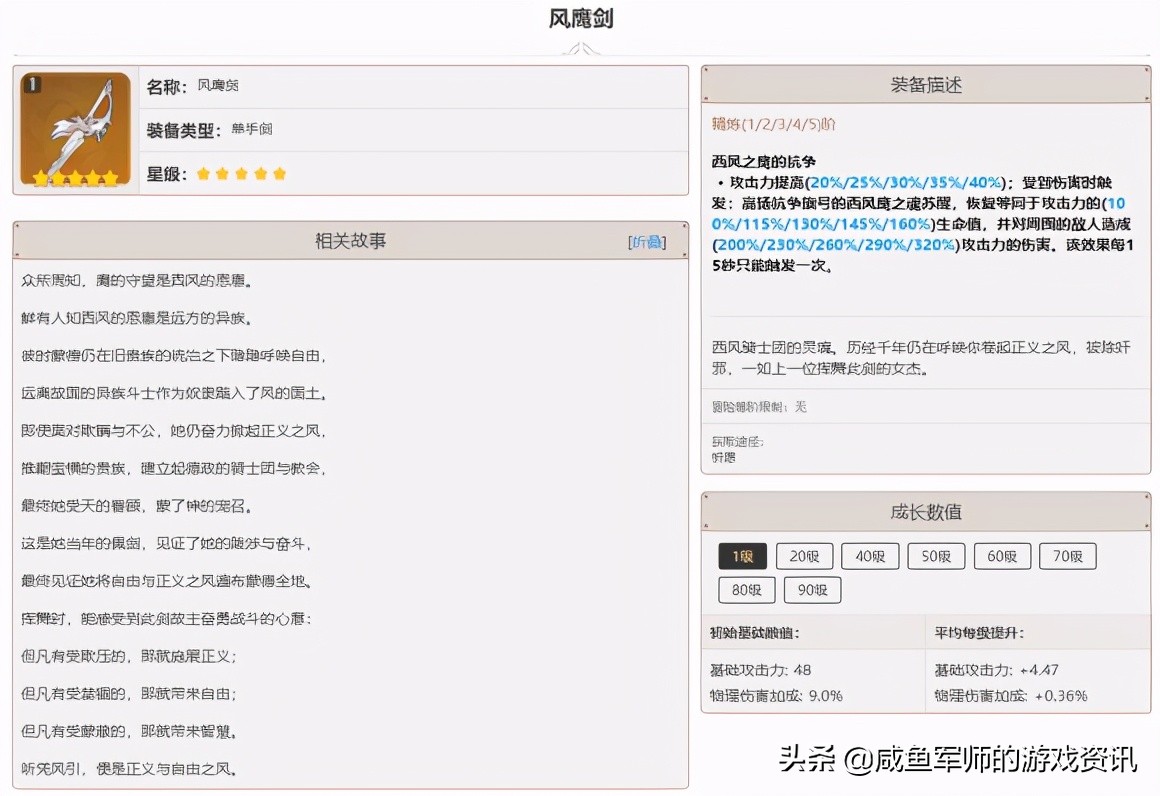Select the 90级 level option
This screenshot has width=1160, height=796.
pyautogui.click(x=812, y=590)
